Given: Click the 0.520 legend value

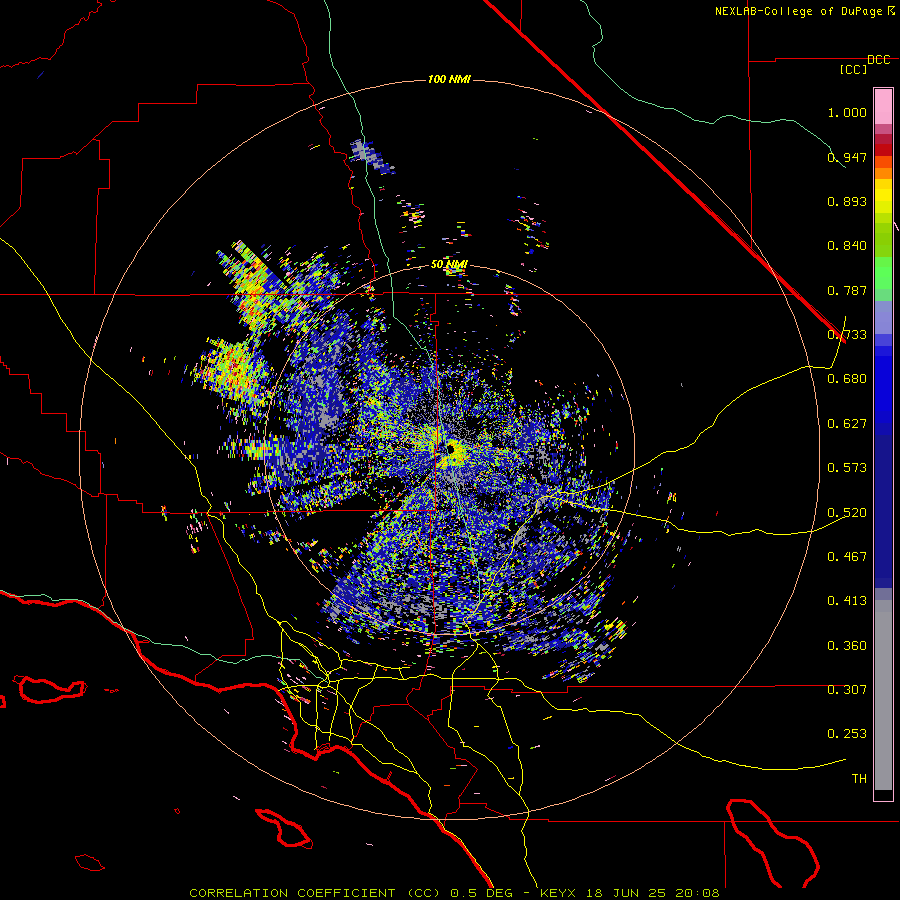Looking at the screenshot, I should coord(847,513).
